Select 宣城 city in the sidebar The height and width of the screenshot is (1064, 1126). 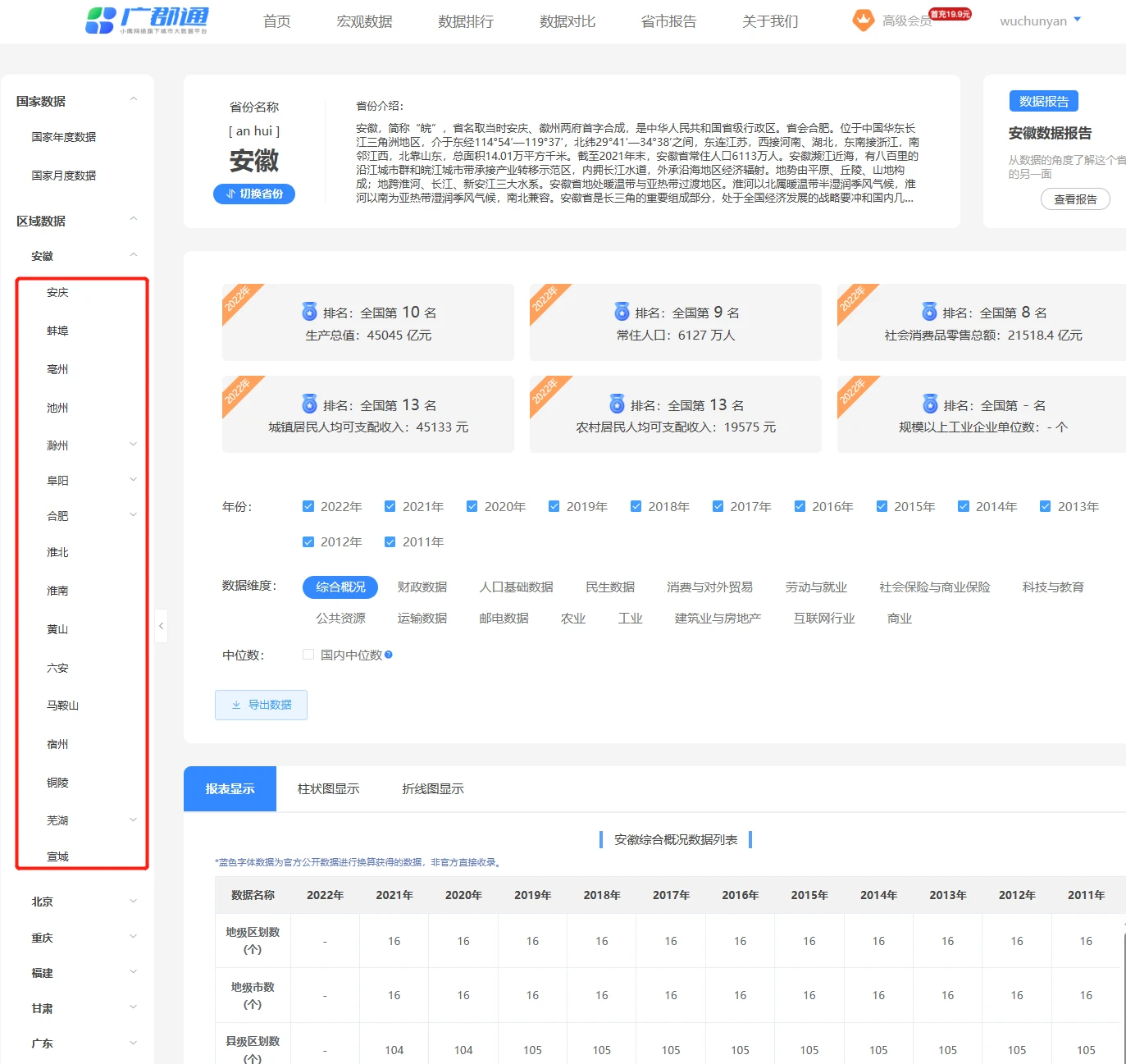(57, 856)
